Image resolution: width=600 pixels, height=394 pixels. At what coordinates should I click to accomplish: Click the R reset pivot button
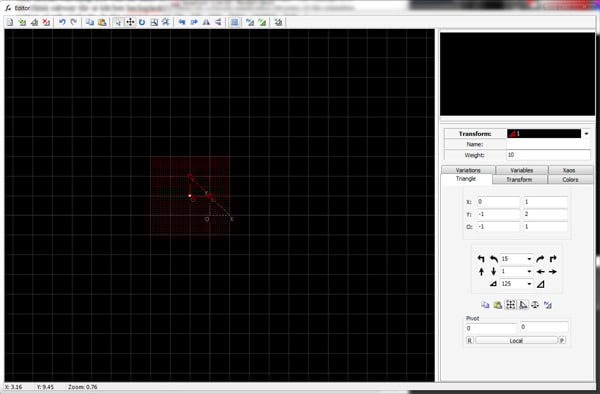pyautogui.click(x=470, y=340)
